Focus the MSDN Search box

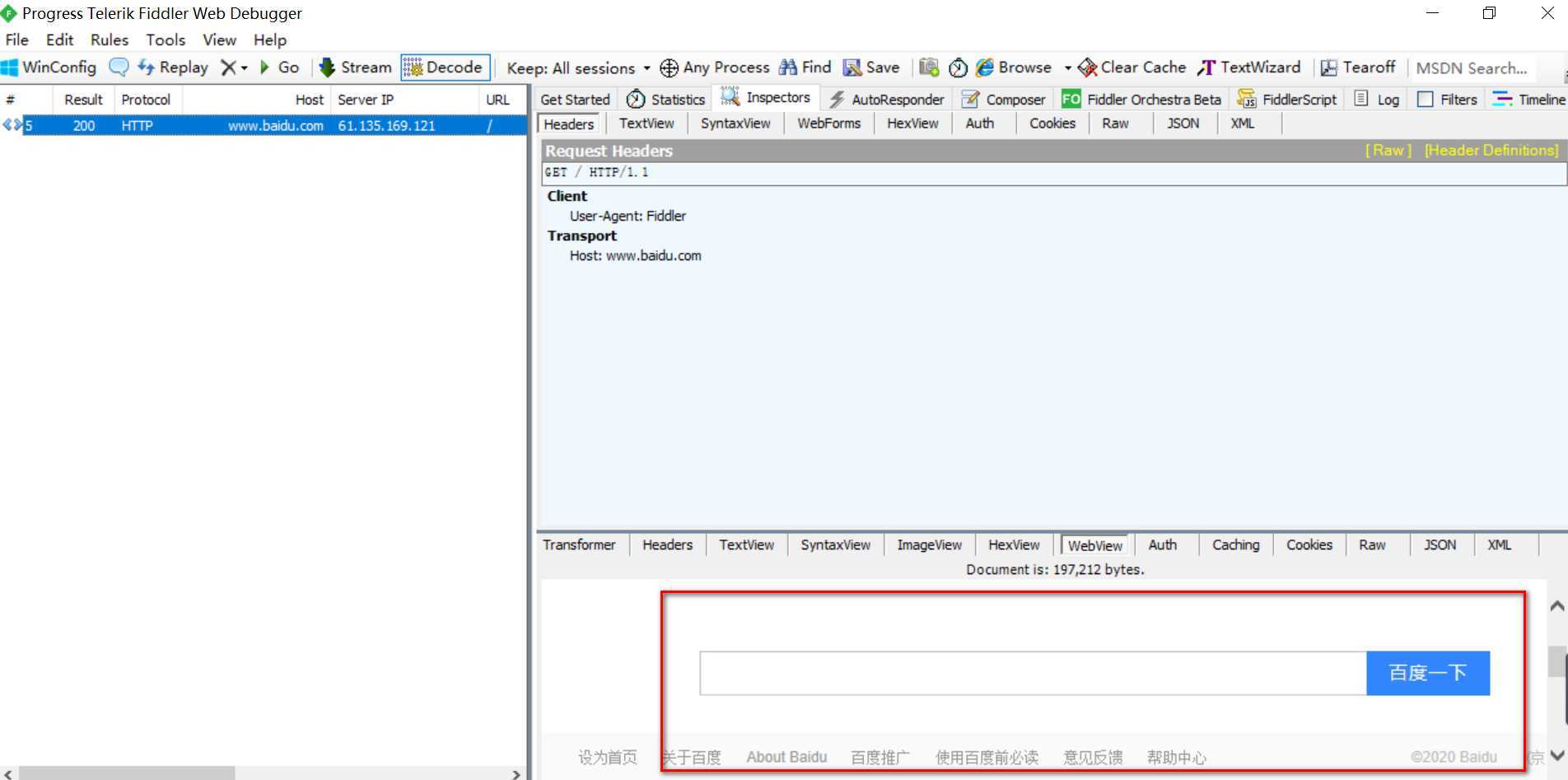(1474, 68)
